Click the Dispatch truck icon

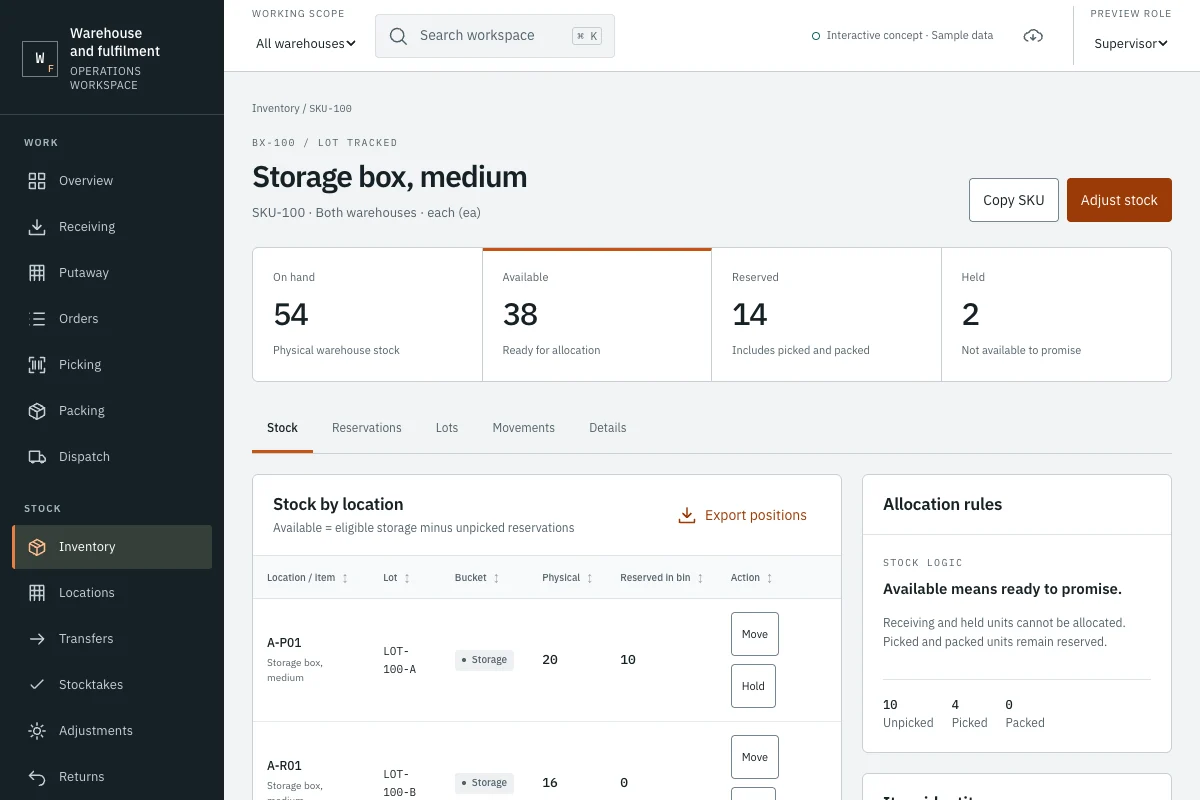pyautogui.click(x=37, y=457)
